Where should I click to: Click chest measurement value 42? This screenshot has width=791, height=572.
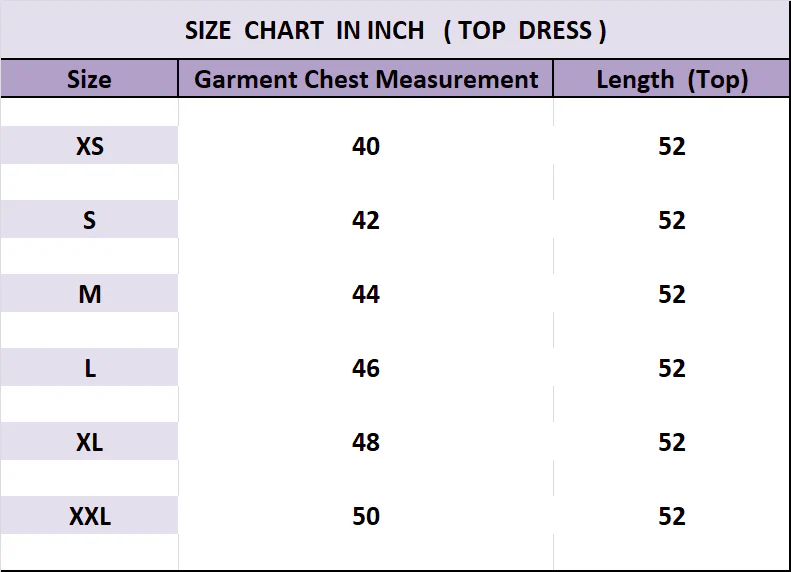coord(366,220)
